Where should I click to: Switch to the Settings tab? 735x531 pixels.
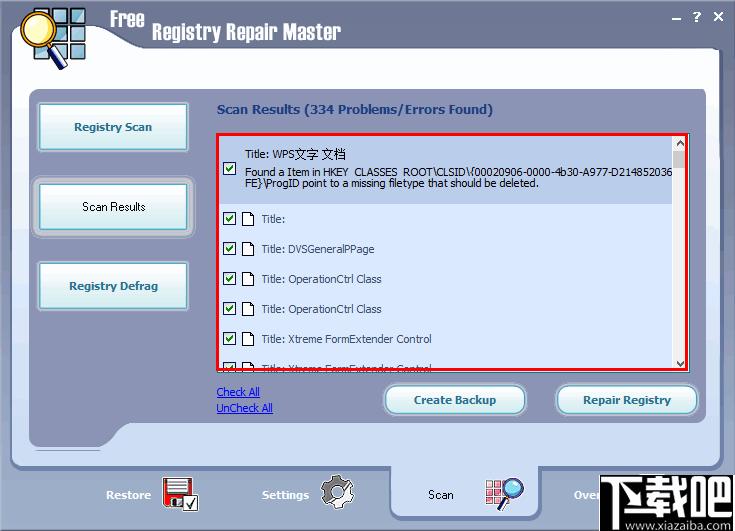tap(285, 495)
